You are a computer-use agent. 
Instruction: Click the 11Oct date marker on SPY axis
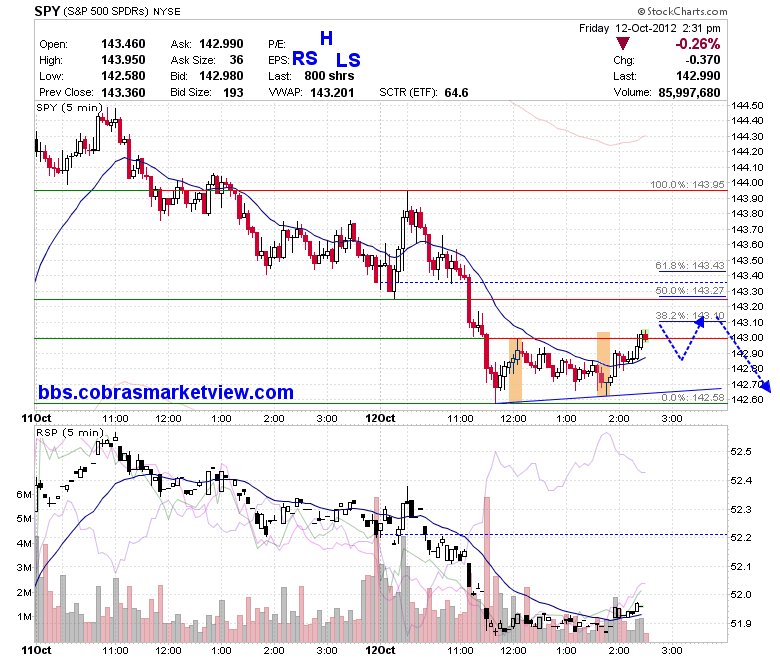(36, 418)
